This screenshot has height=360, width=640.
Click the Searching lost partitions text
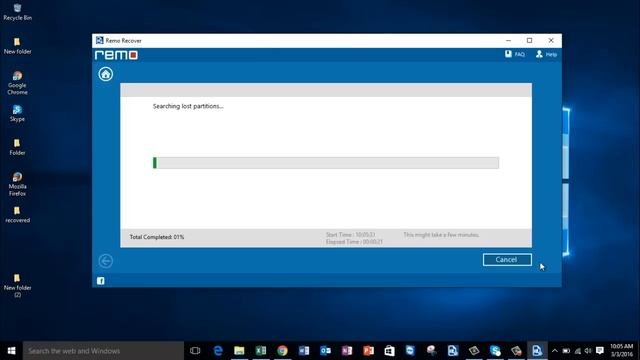coord(188,106)
